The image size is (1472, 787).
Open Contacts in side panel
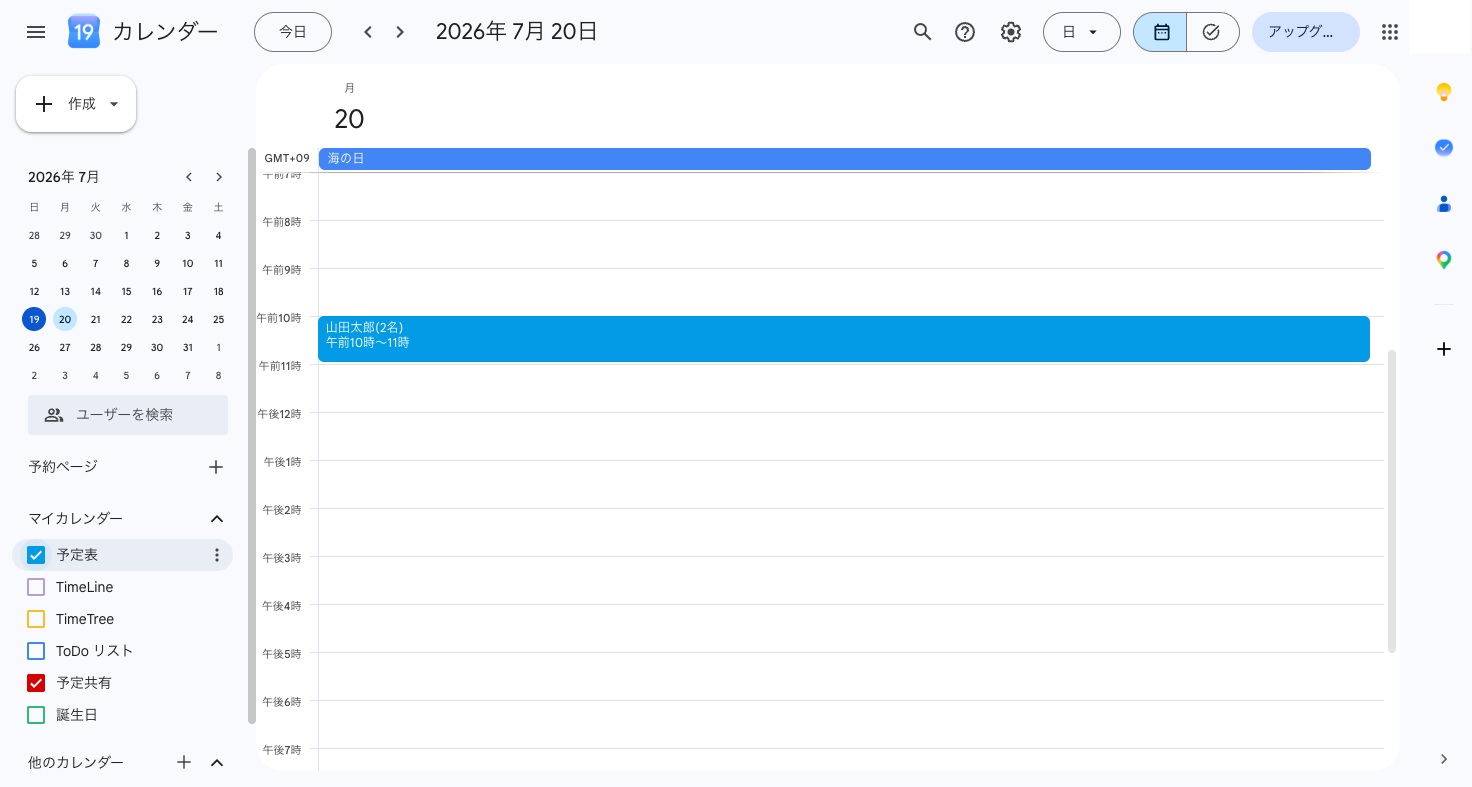click(1443, 204)
